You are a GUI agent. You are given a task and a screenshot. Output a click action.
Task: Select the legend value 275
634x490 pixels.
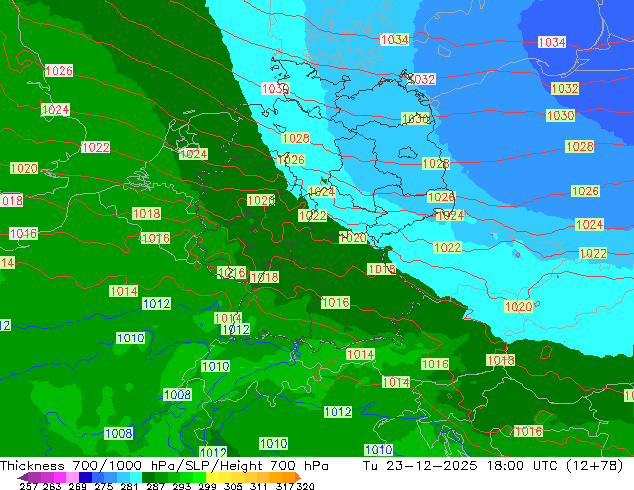(x=104, y=486)
